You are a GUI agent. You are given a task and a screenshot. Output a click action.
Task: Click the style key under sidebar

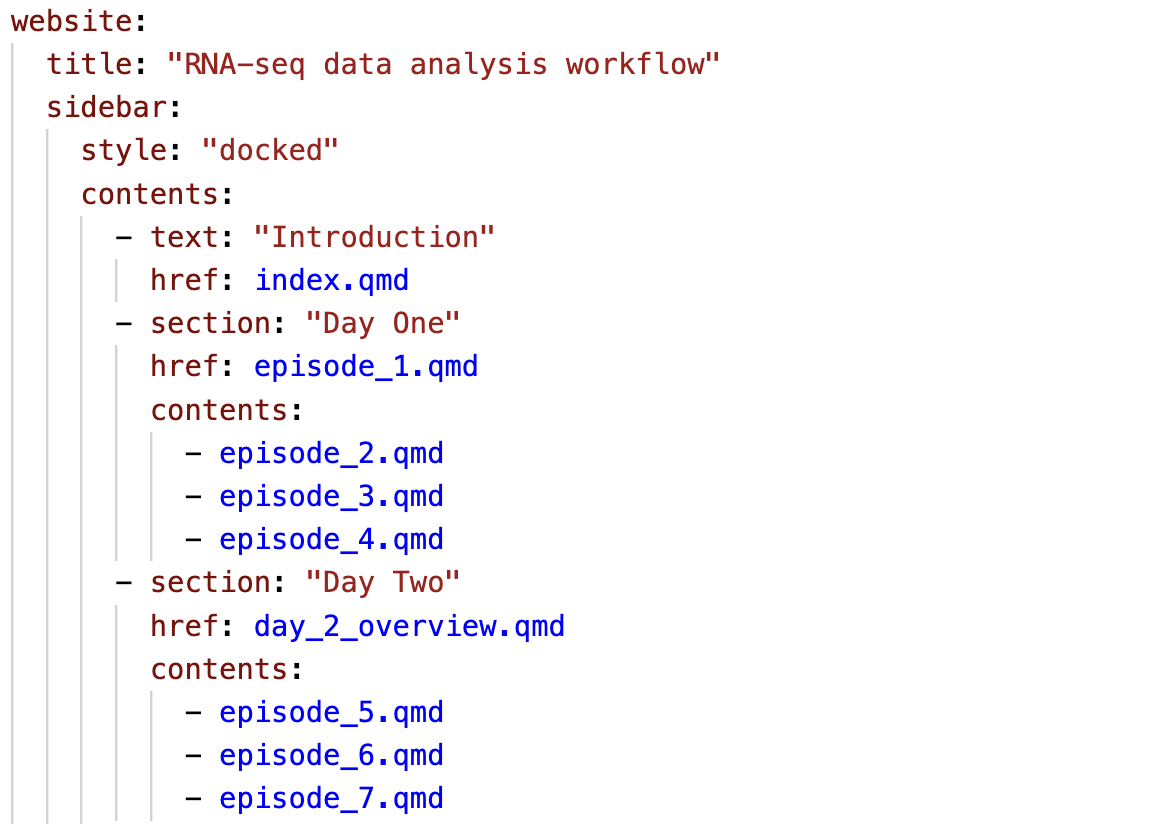tap(124, 151)
